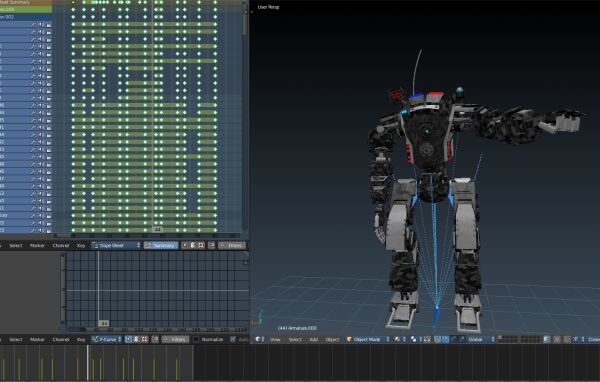Toggle the show-hidden ghost icon in the Dope Sheet header
Screen dimensions: 600x382
coord(192,245)
